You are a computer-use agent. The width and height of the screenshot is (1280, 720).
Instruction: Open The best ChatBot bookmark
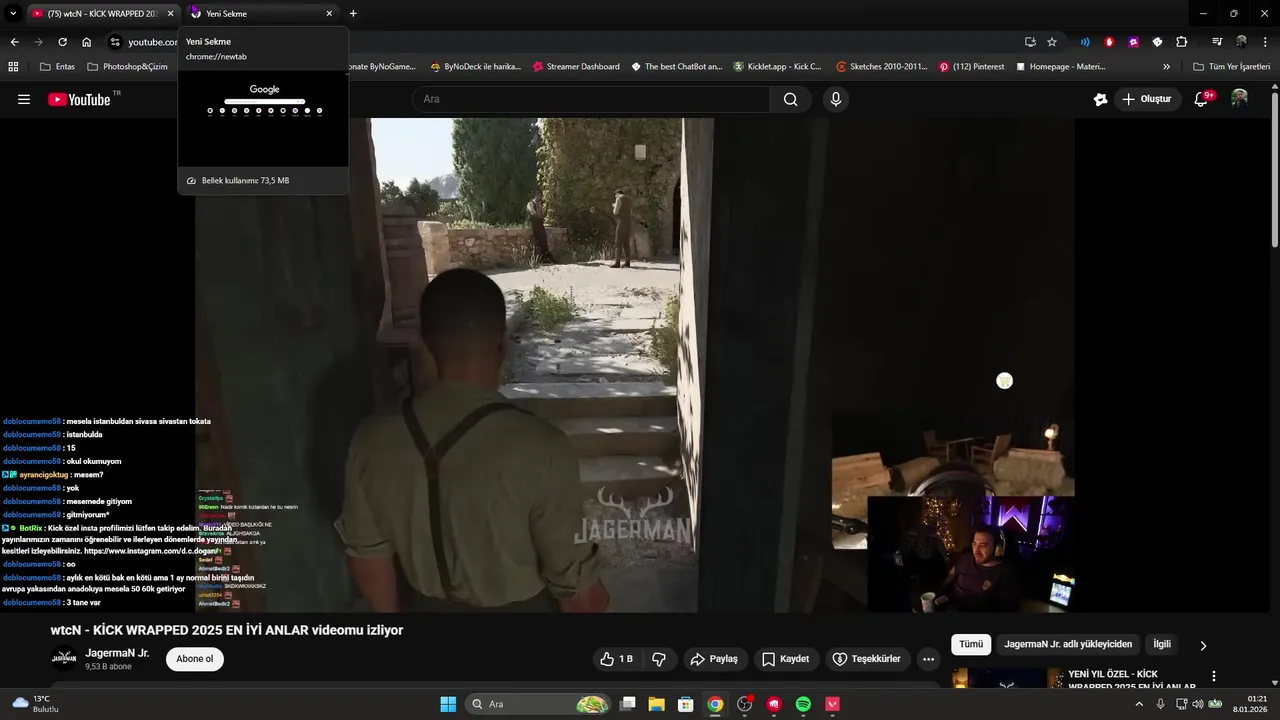pos(676,67)
